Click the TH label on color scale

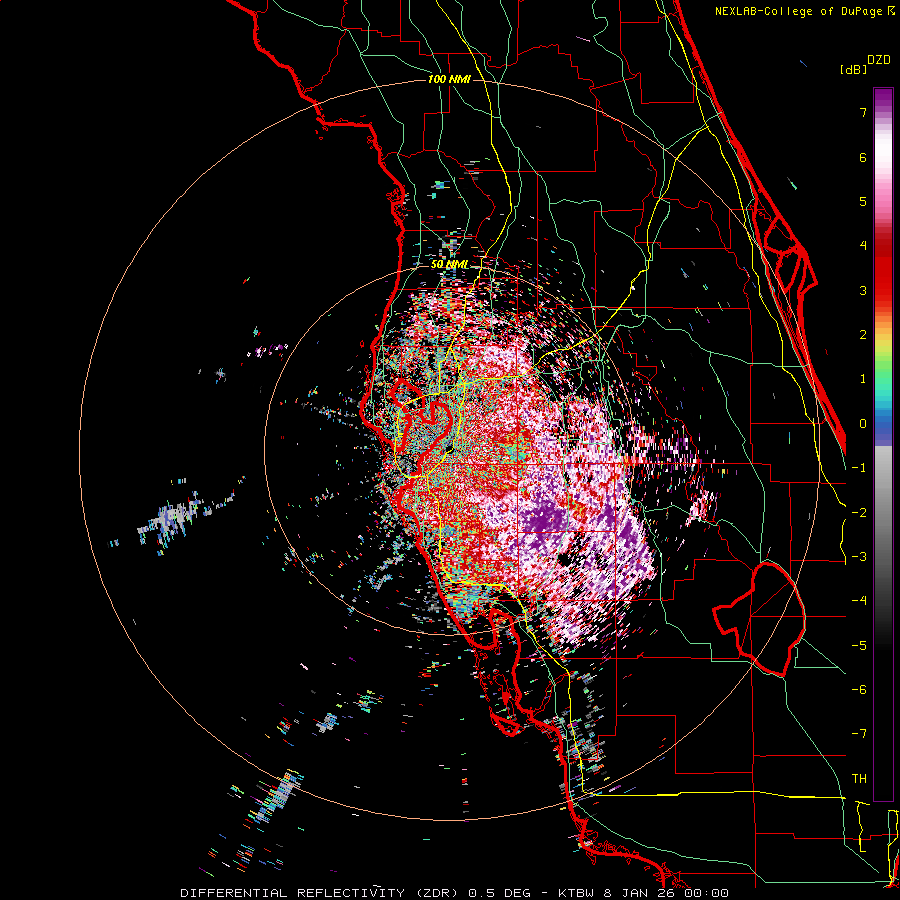pyautogui.click(x=859, y=779)
